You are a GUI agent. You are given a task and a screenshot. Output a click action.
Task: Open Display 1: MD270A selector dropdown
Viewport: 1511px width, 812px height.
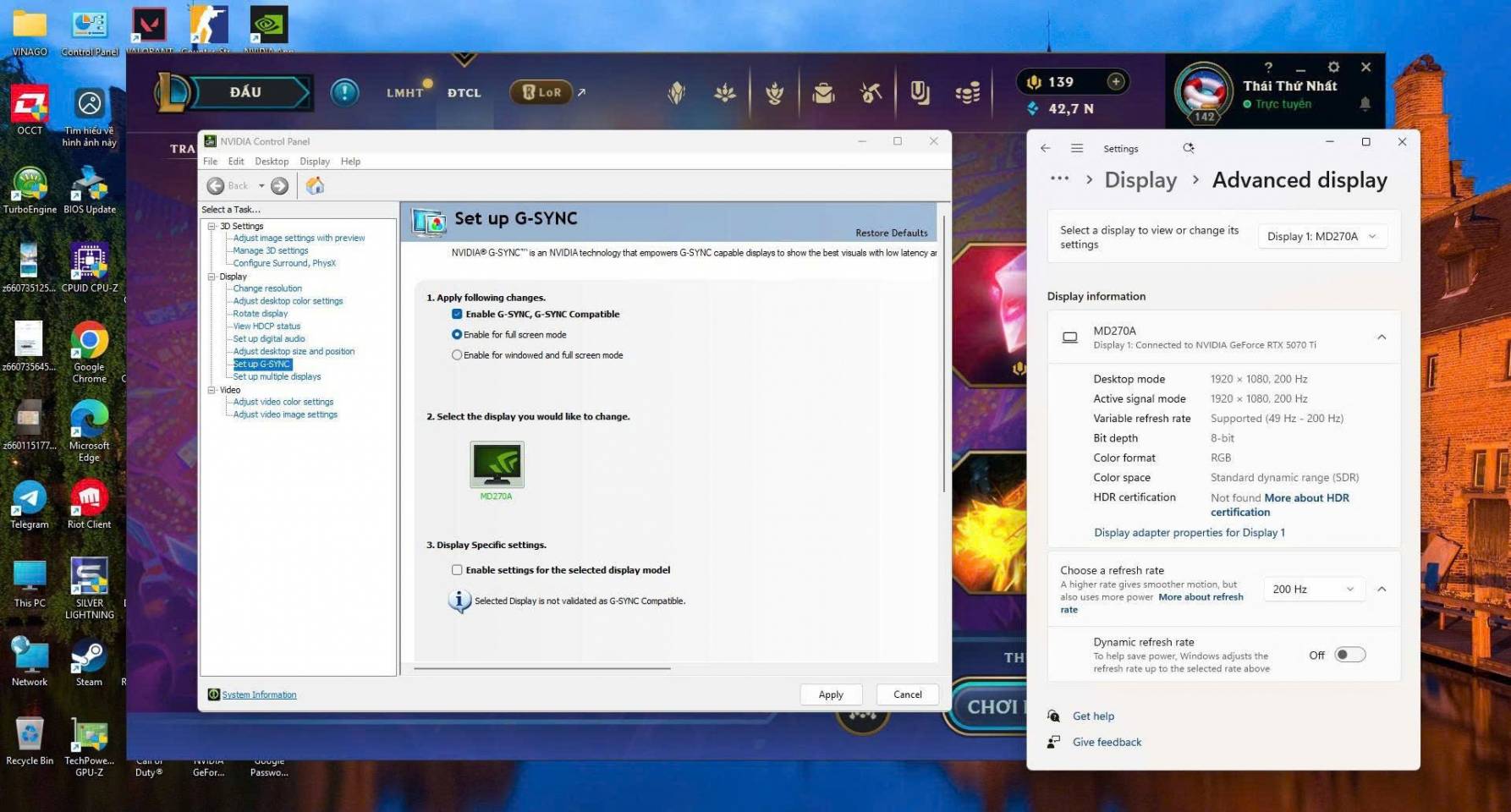coord(1322,236)
